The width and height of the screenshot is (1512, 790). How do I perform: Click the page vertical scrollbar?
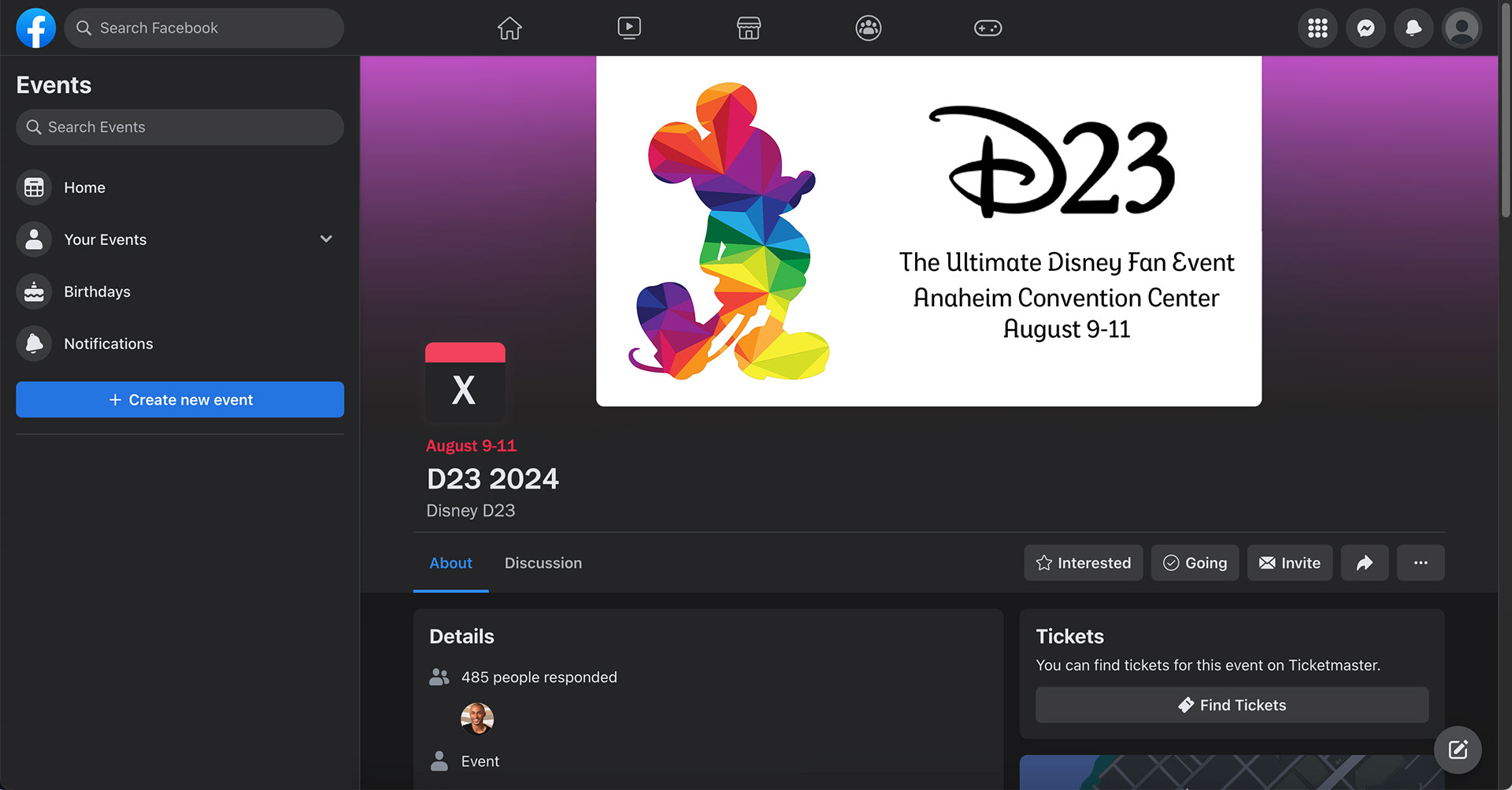[1505, 110]
